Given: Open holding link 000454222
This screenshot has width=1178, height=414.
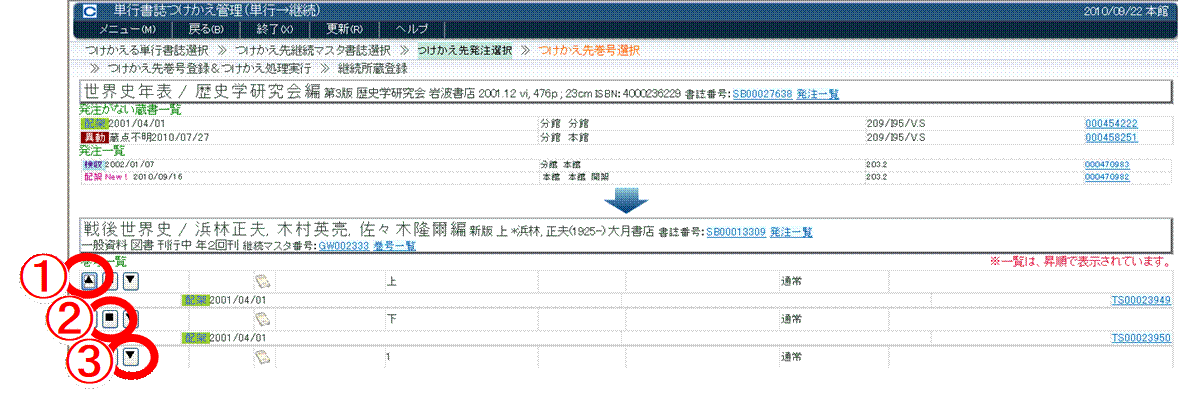Looking at the screenshot, I should coord(1111,124).
